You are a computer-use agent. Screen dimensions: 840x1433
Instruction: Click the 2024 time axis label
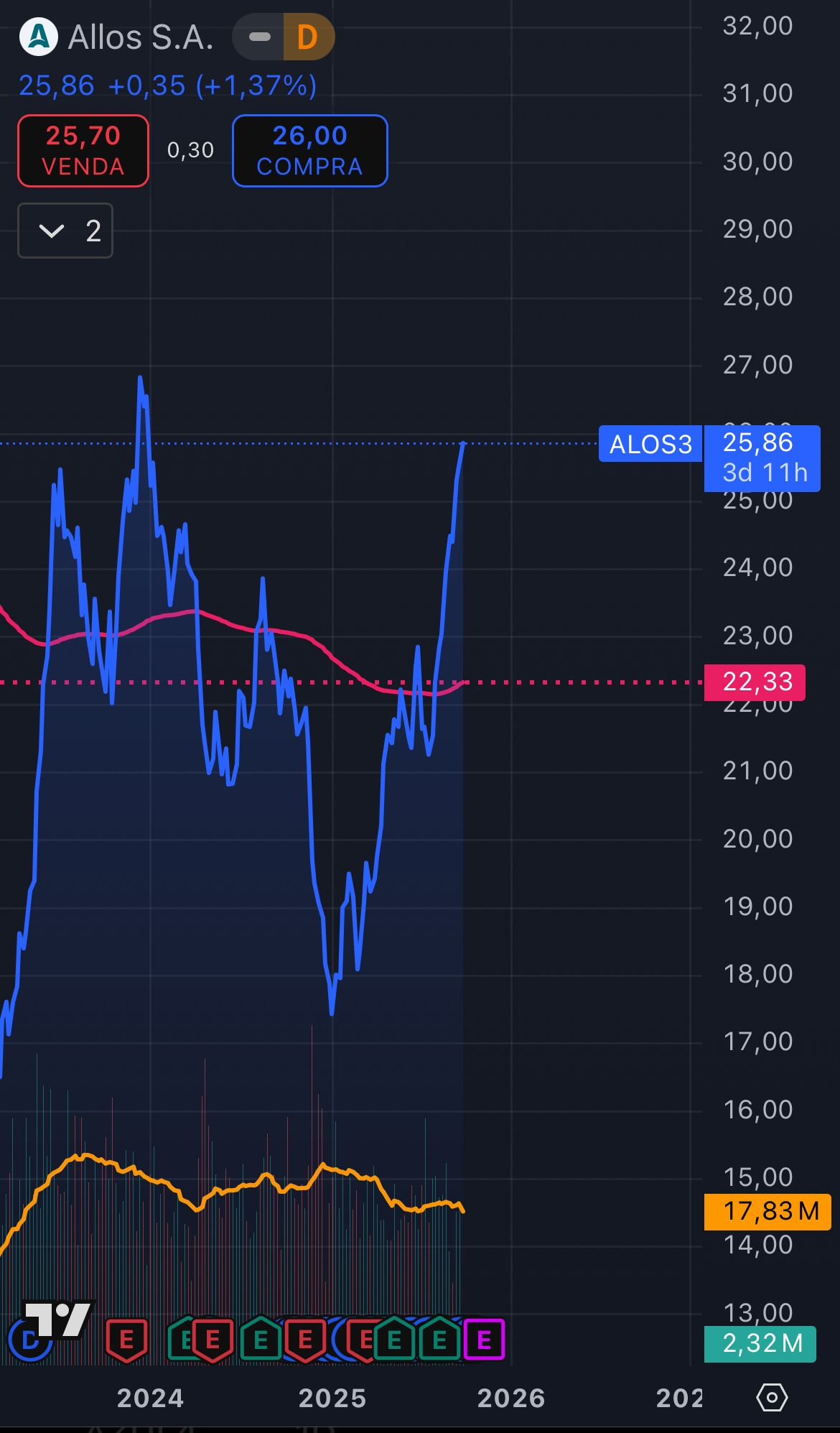[x=151, y=1399]
